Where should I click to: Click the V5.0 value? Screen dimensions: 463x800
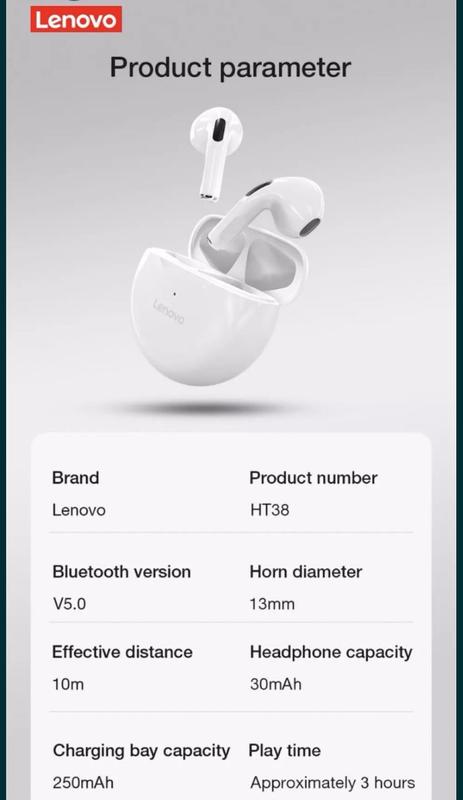[69, 604]
